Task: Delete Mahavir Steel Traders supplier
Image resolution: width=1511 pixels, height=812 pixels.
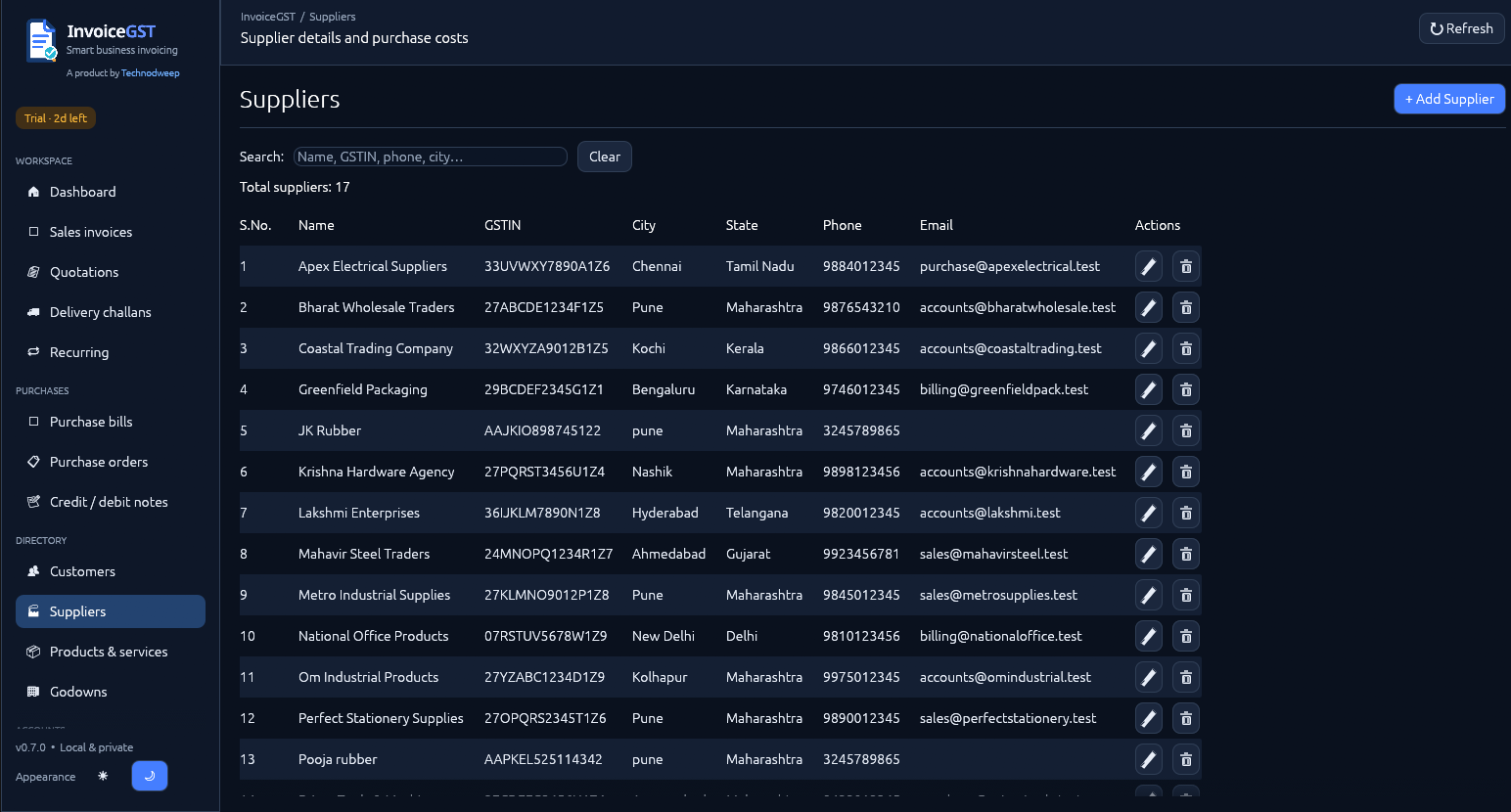Action: click(1186, 554)
